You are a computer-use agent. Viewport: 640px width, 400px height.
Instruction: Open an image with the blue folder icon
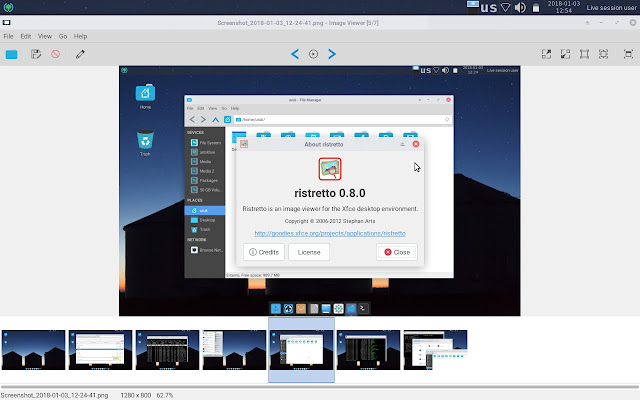[x=11, y=54]
